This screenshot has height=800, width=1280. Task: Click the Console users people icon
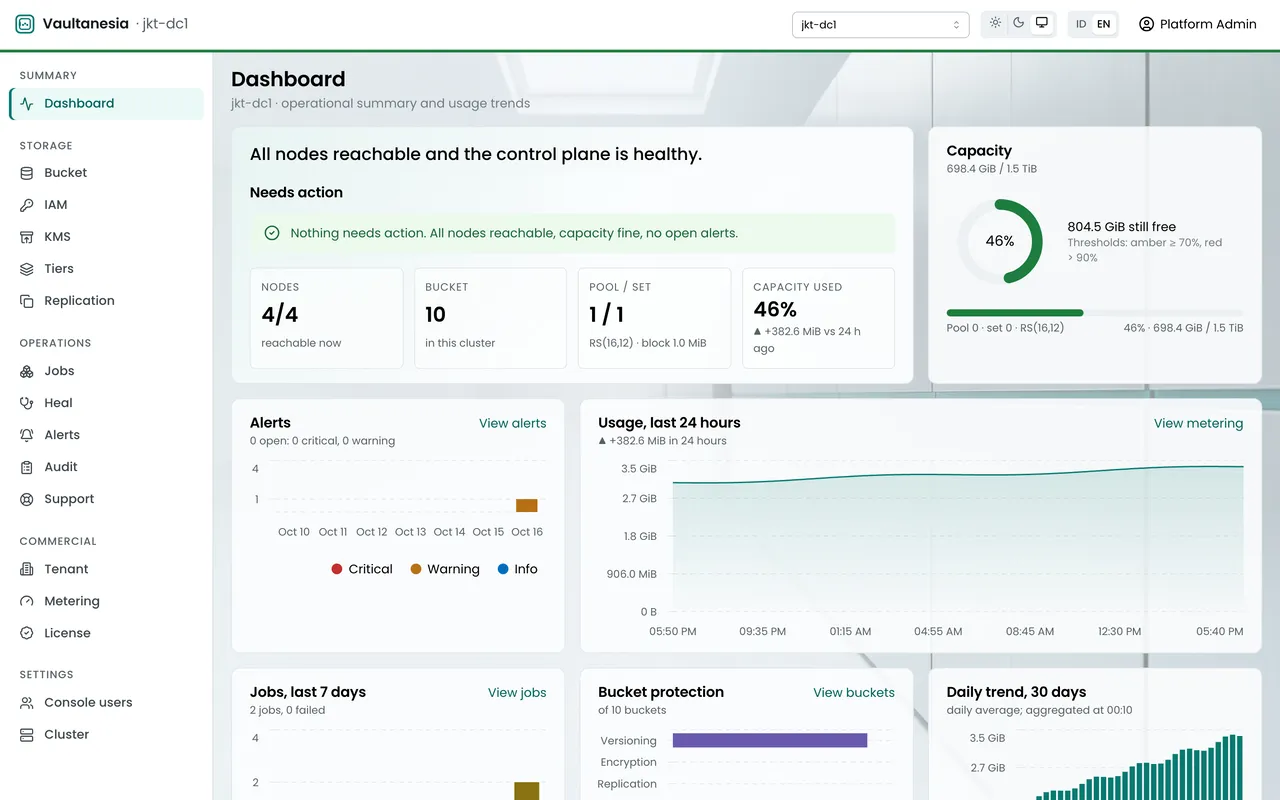(27, 703)
